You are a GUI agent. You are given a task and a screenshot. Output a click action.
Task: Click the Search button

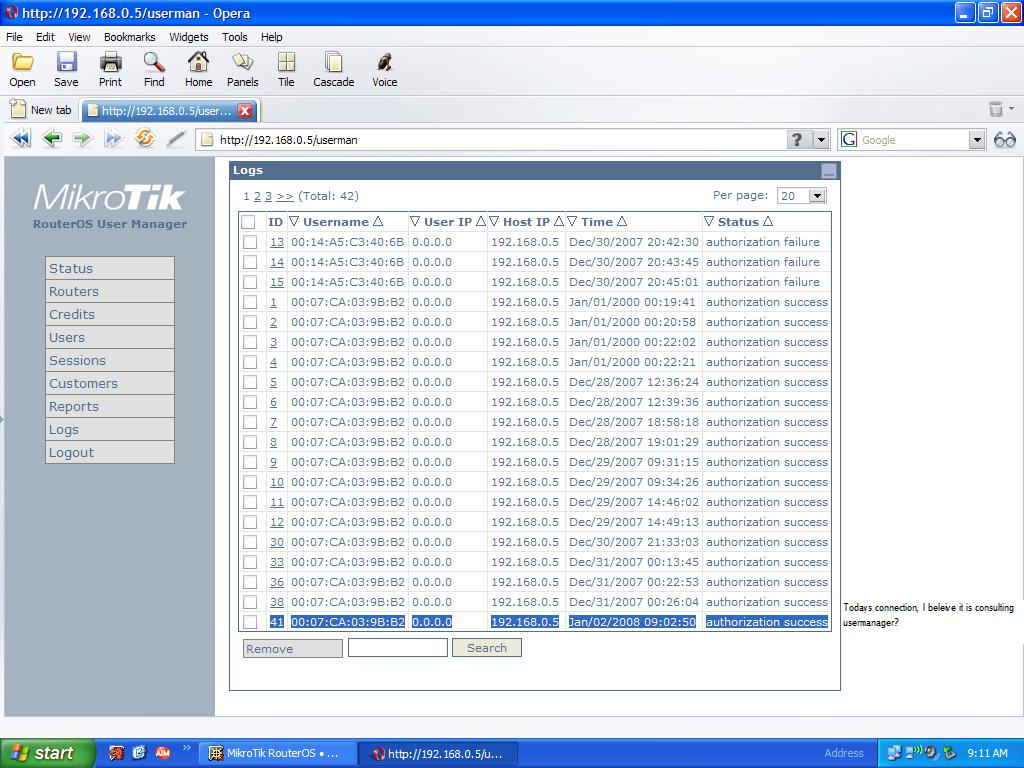487,648
